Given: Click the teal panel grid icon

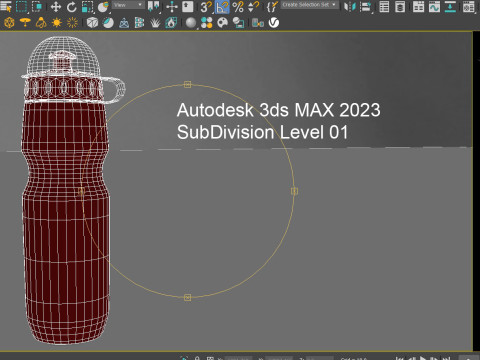Looking at the screenshot, I should point(140,23).
